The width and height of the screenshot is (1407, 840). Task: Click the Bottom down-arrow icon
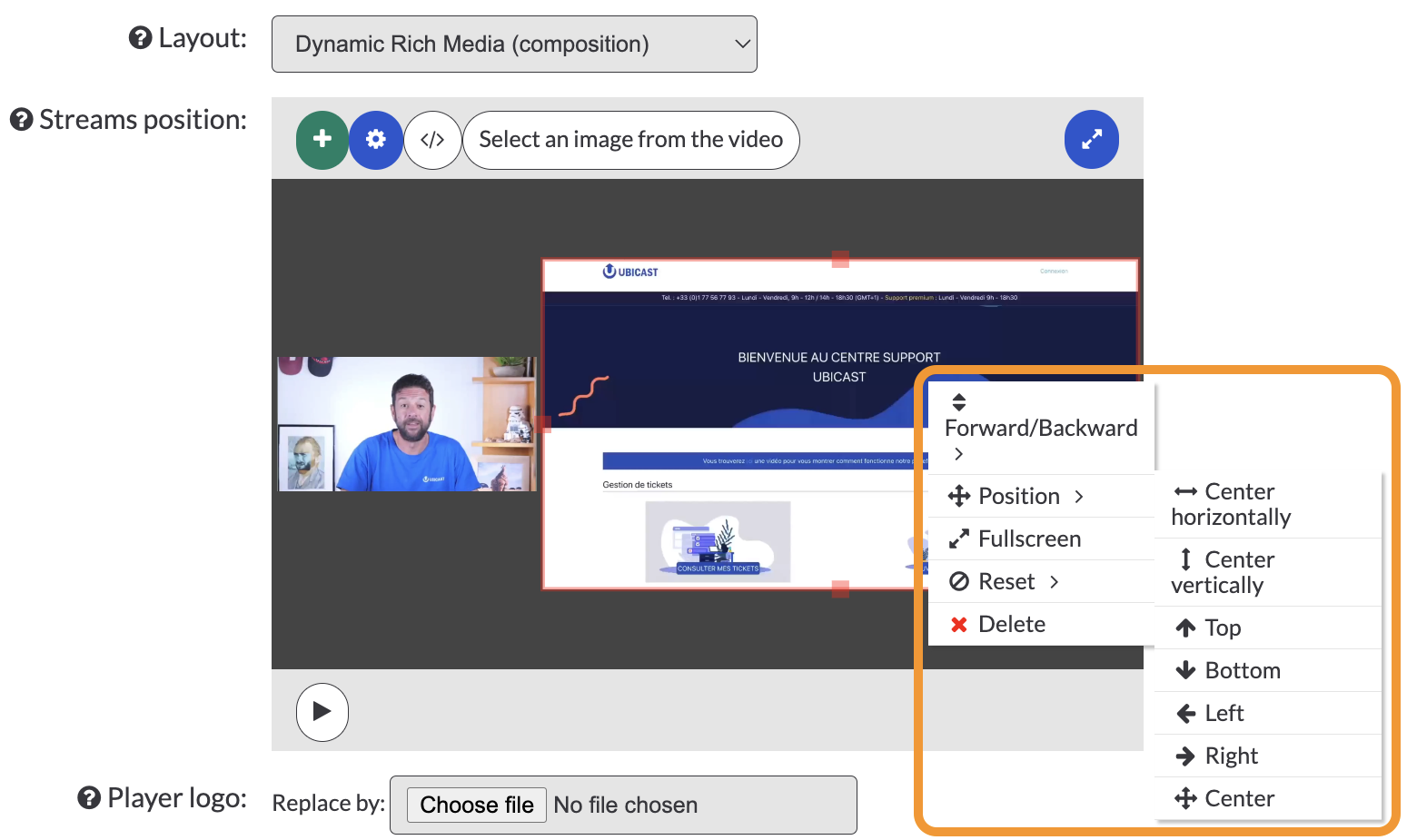pos(1185,670)
